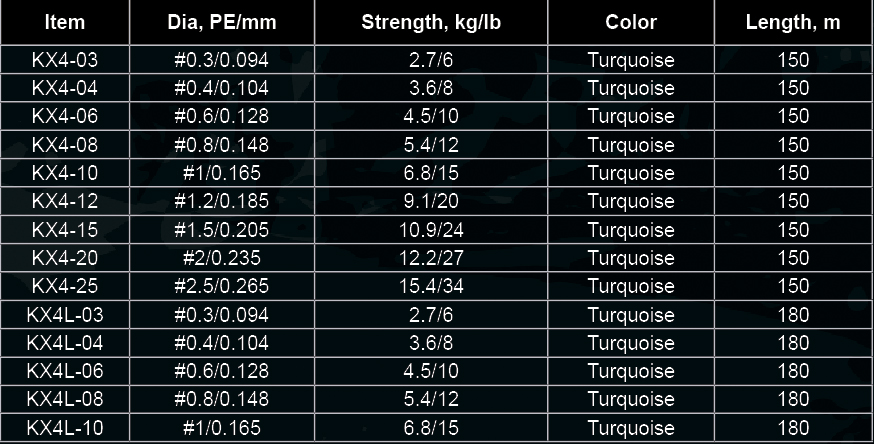Image resolution: width=874 pixels, height=444 pixels.
Task: Select the Color column header
Action: 631,22
